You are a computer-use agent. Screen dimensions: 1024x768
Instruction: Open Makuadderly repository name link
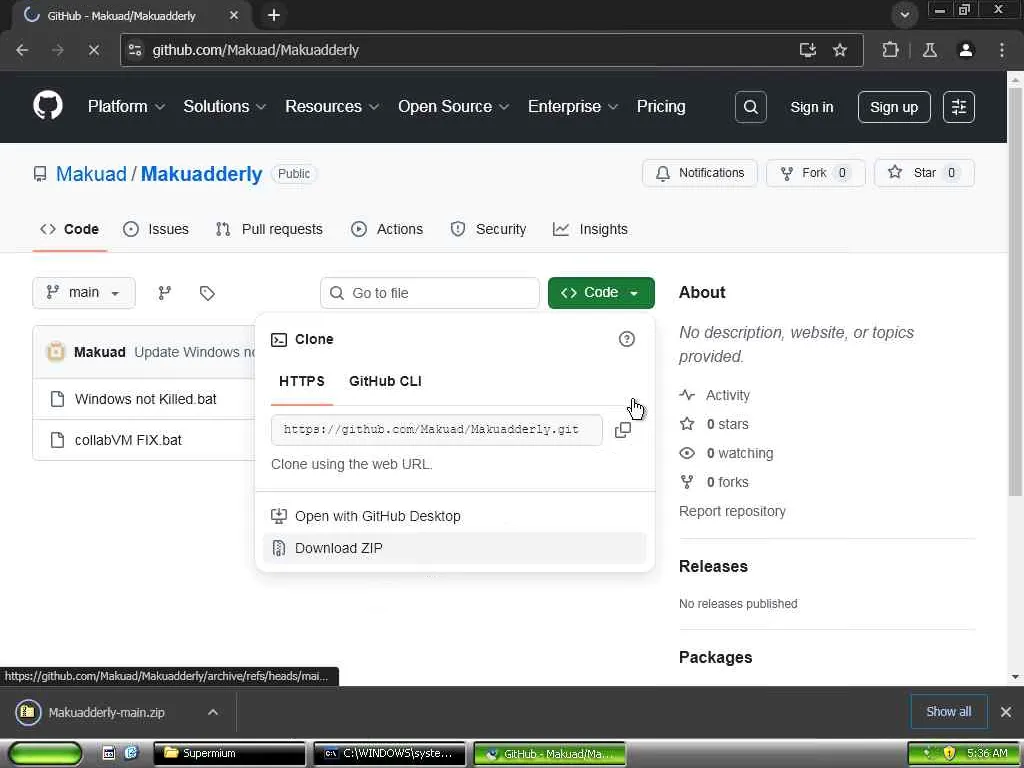coord(202,174)
